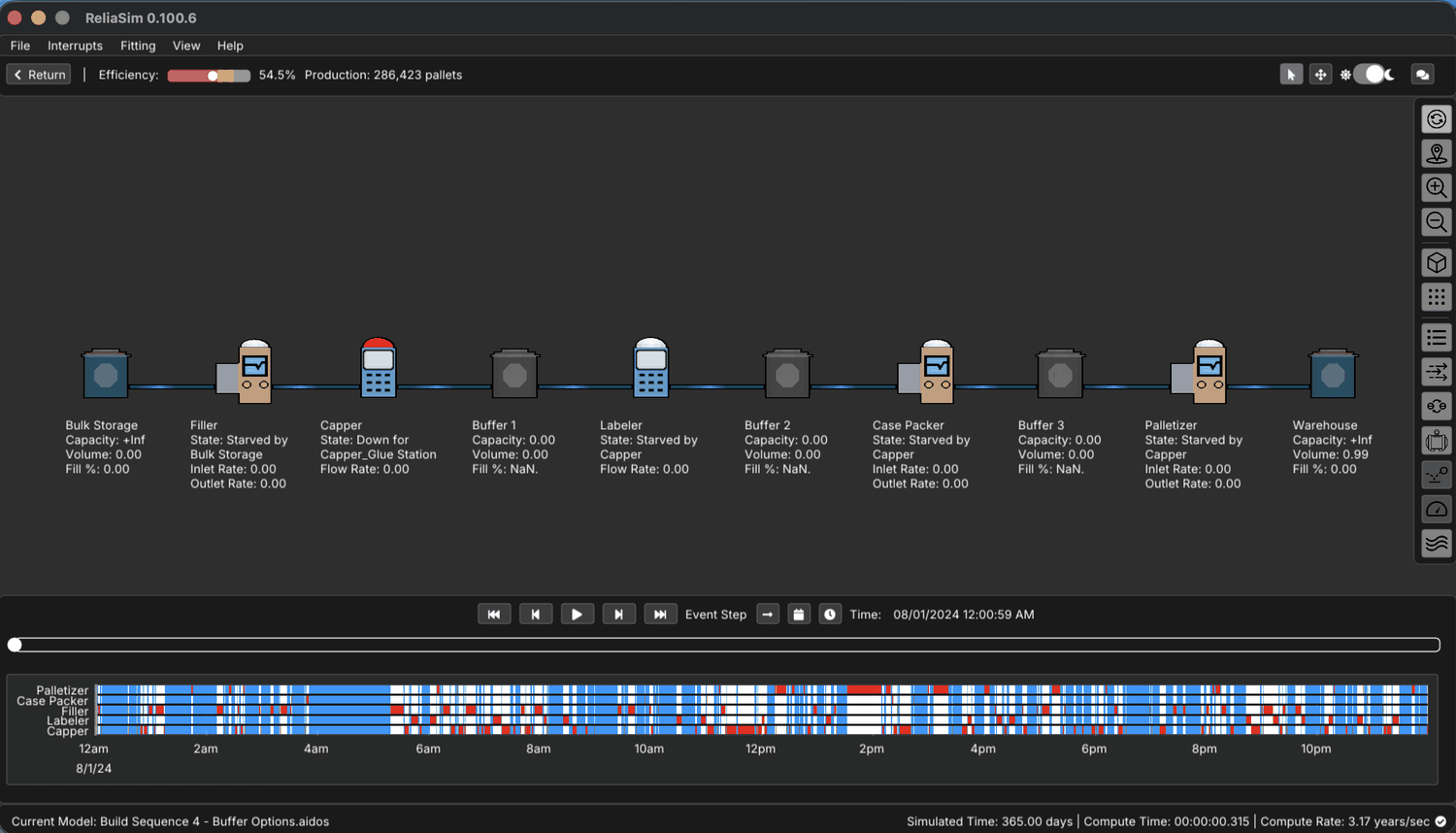The height and width of the screenshot is (833, 1456).
Task: Select the Capper machine in diagram
Action: point(378,368)
